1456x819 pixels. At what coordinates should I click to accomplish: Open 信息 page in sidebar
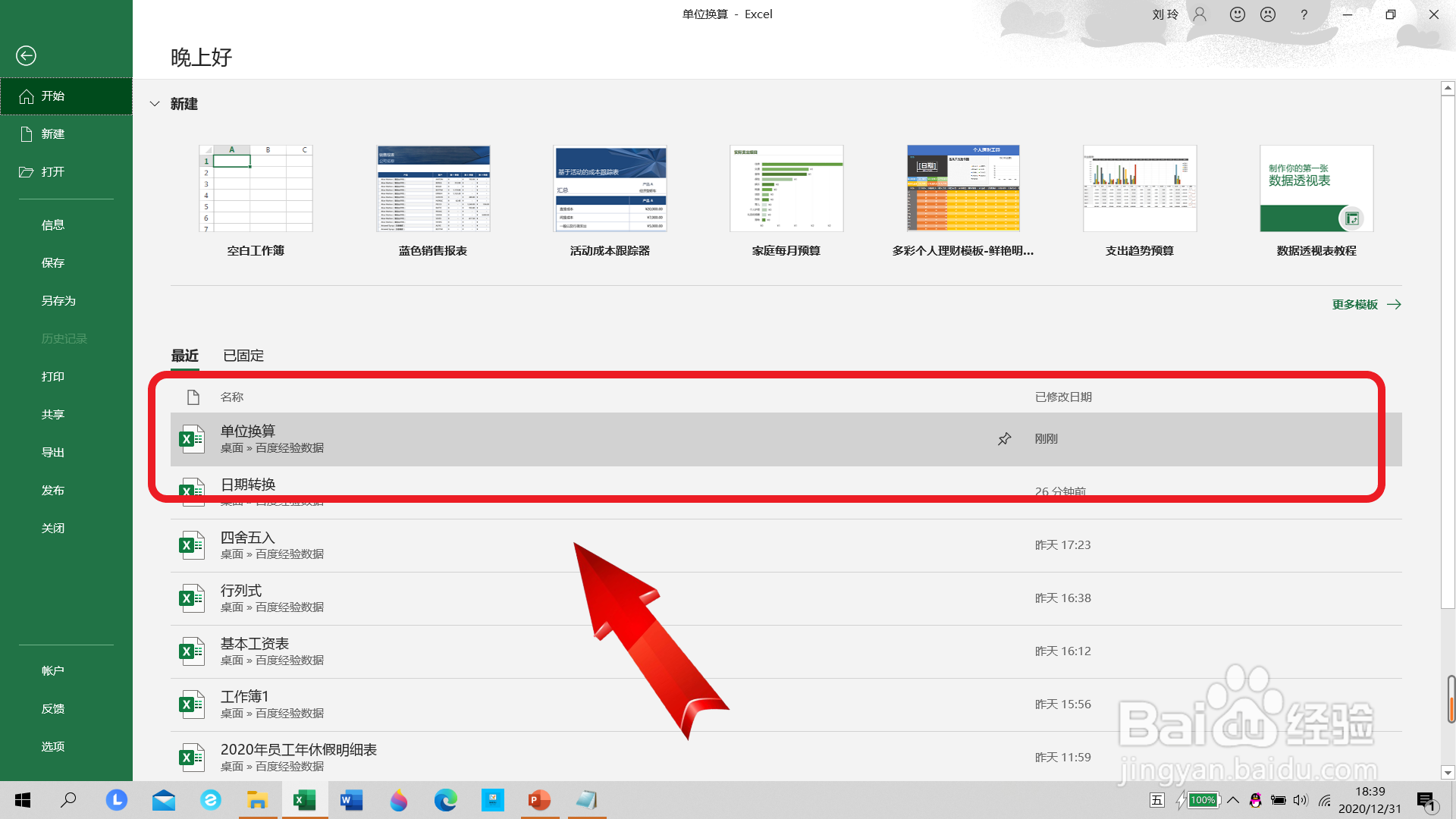pyautogui.click(x=67, y=225)
